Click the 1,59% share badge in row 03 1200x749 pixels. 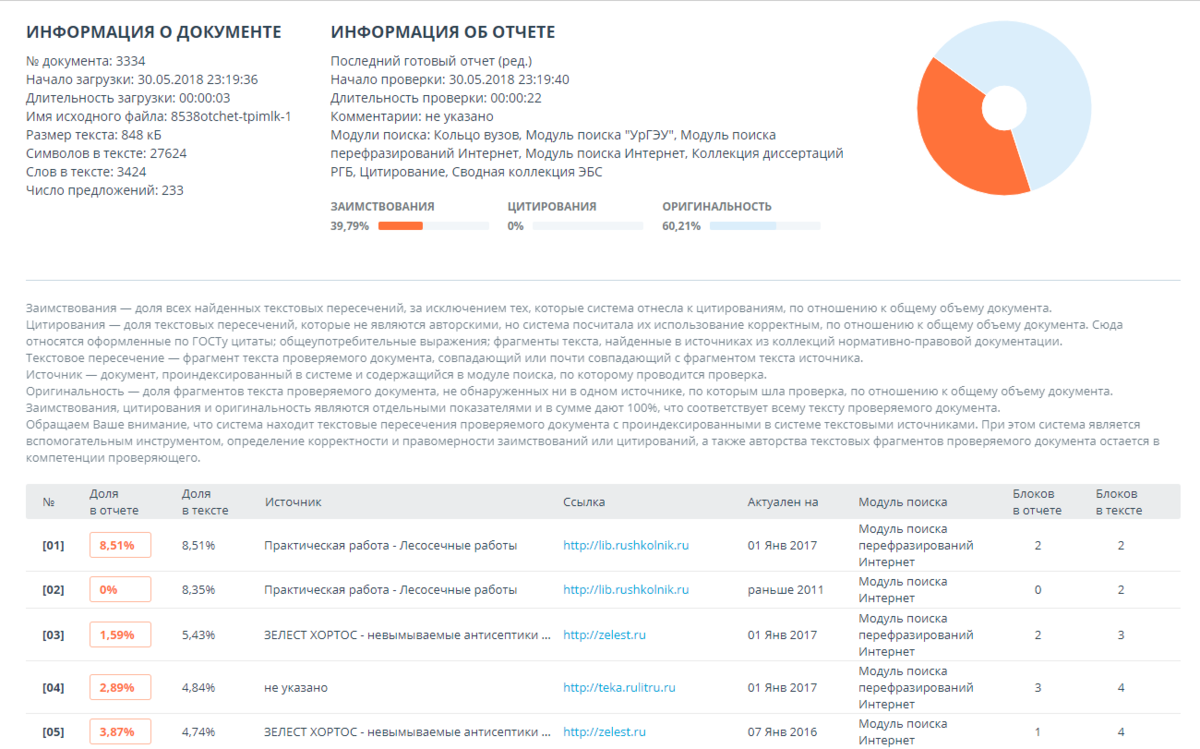pyautogui.click(x=120, y=635)
